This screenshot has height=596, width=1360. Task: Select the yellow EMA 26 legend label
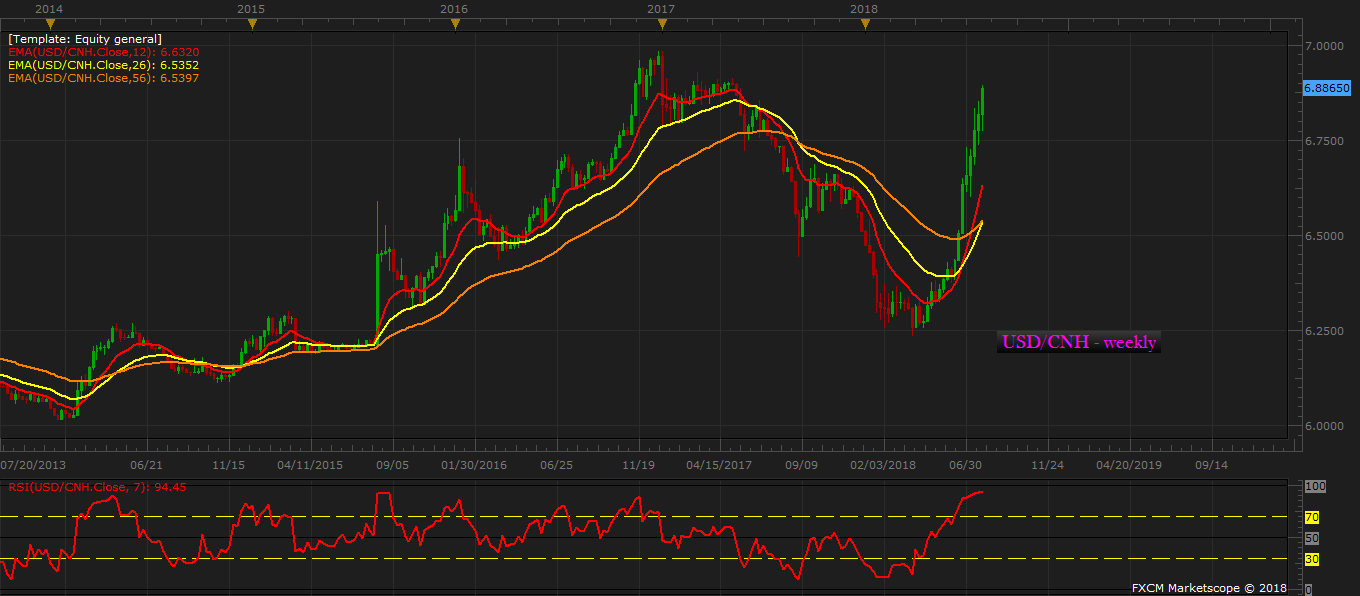point(103,65)
